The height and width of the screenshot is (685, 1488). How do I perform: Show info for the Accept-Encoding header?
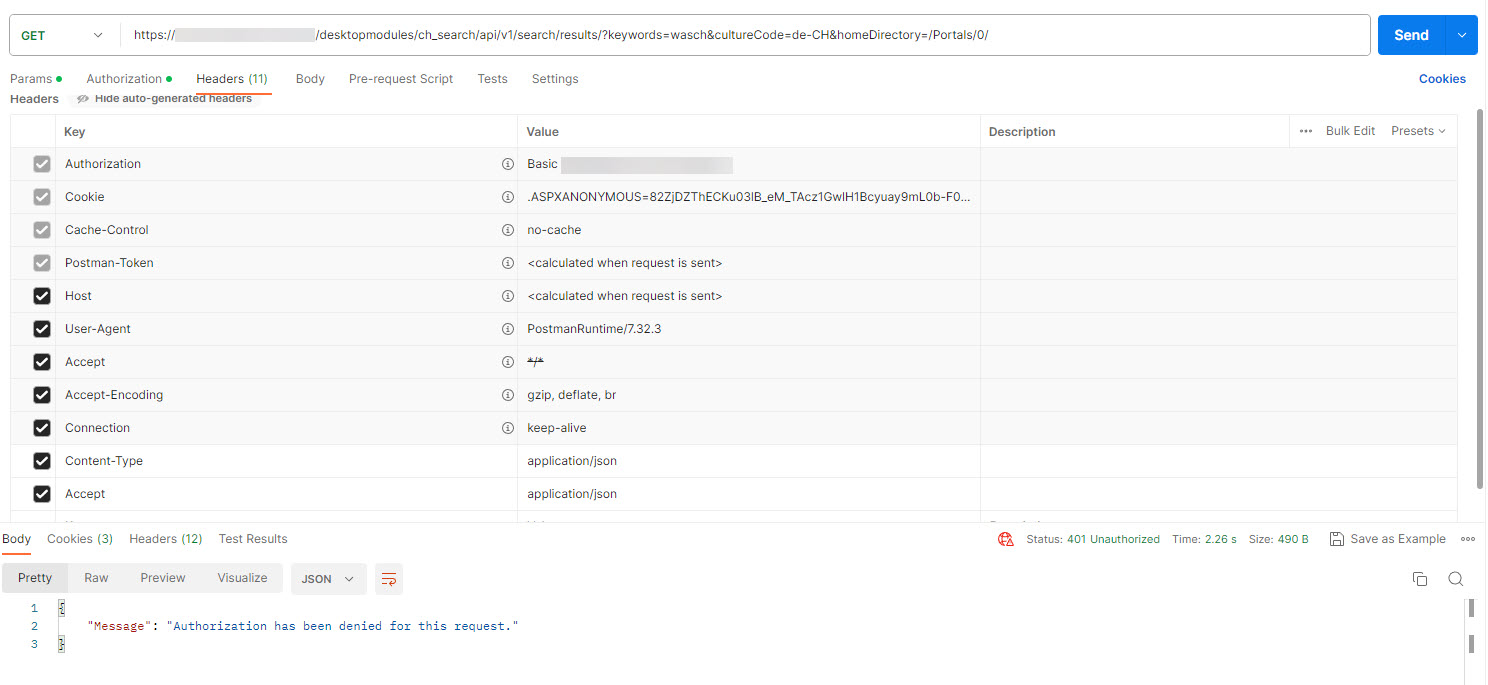click(x=507, y=395)
